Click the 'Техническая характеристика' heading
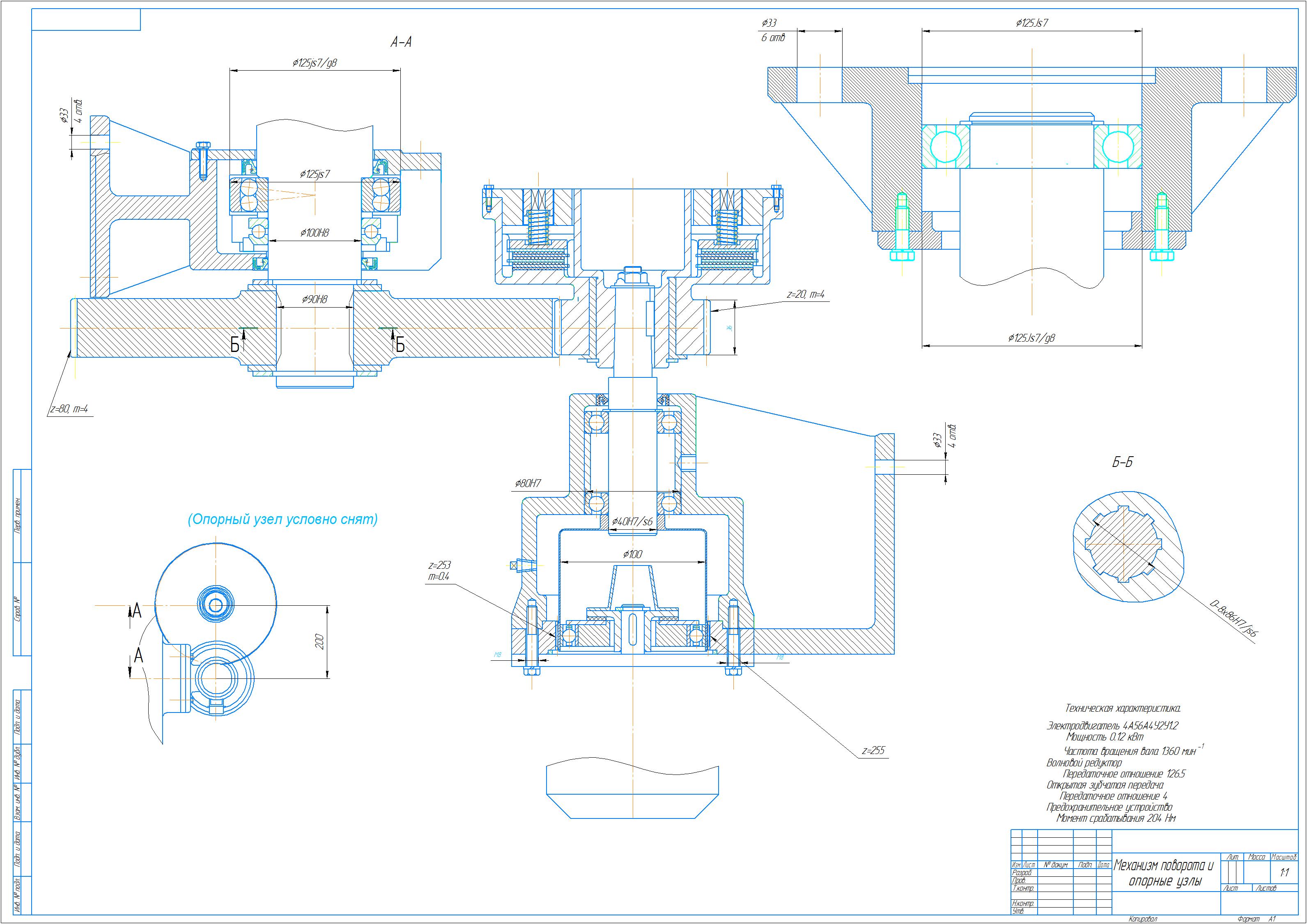The height and width of the screenshot is (924, 1307). point(1123,708)
